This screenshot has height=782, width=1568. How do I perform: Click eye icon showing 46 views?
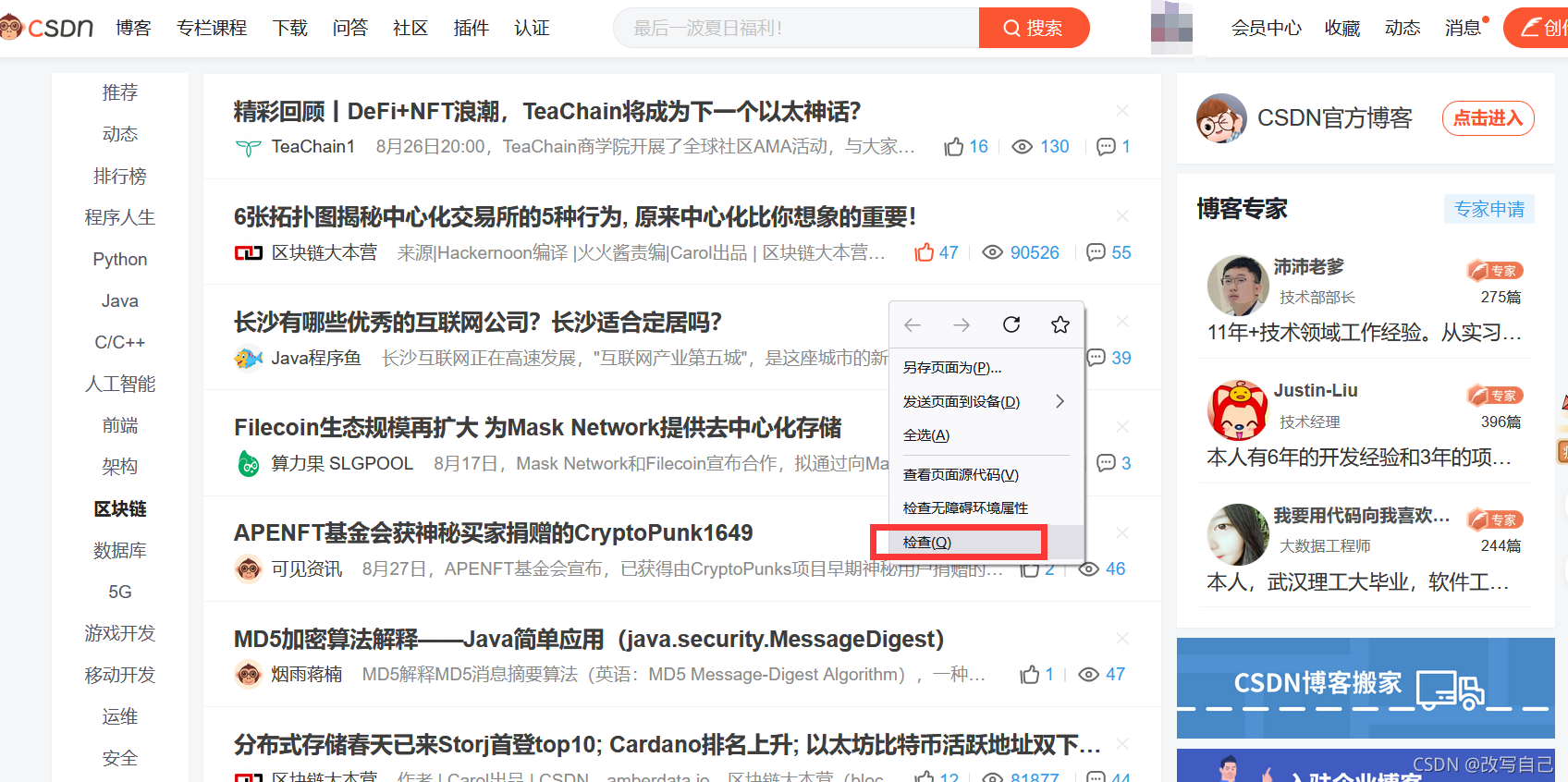click(x=1089, y=568)
